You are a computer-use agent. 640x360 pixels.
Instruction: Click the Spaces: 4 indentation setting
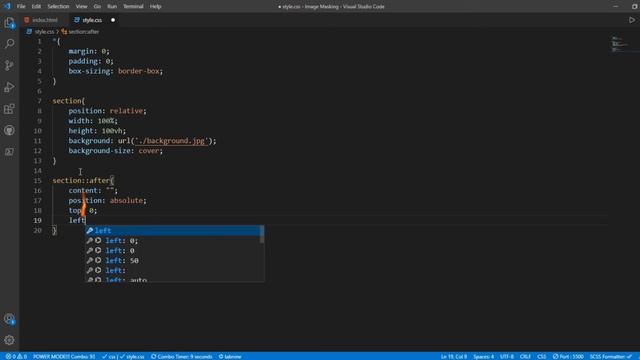point(484,356)
